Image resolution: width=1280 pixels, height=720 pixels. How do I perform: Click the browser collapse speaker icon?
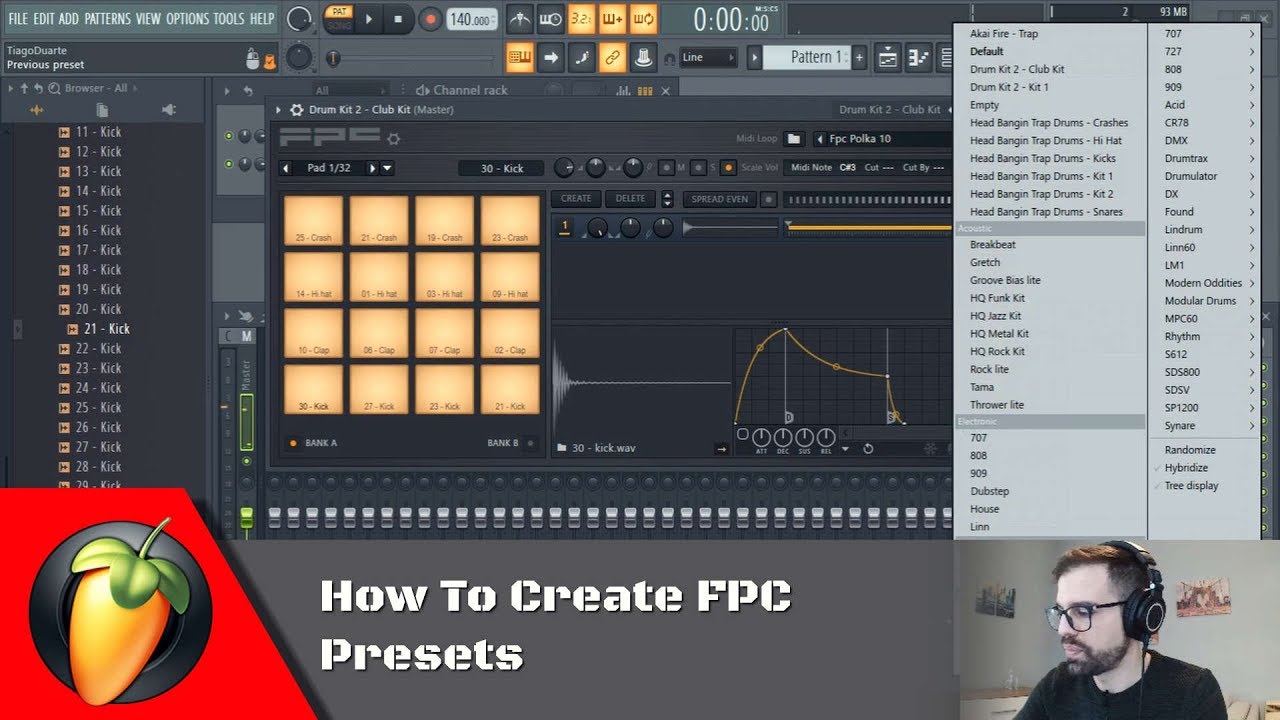click(x=168, y=109)
